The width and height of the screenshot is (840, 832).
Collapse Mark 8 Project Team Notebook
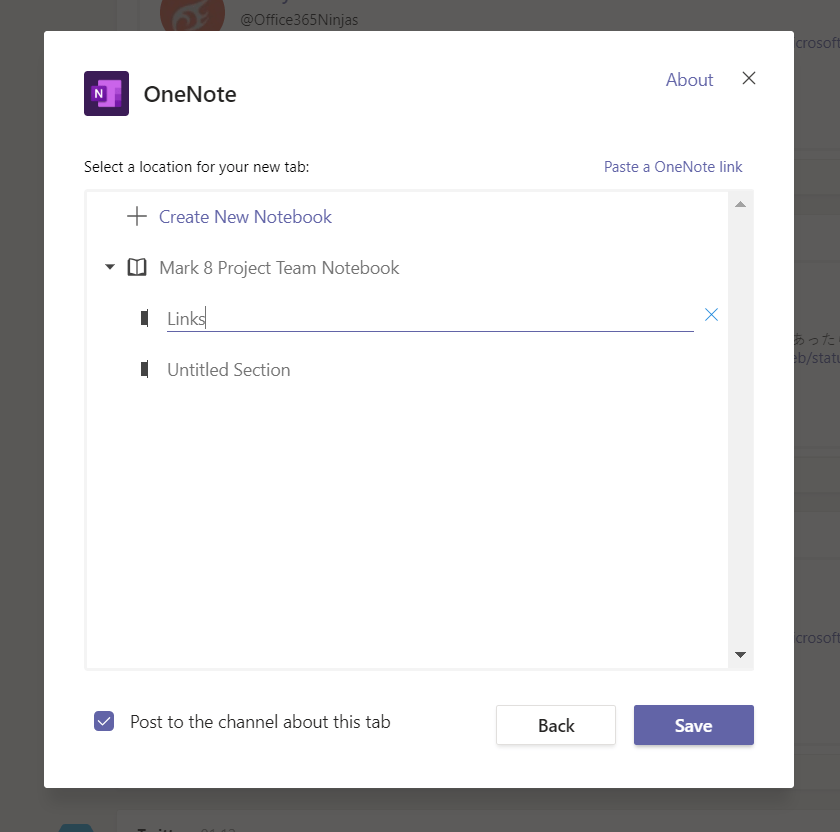pyautogui.click(x=110, y=268)
